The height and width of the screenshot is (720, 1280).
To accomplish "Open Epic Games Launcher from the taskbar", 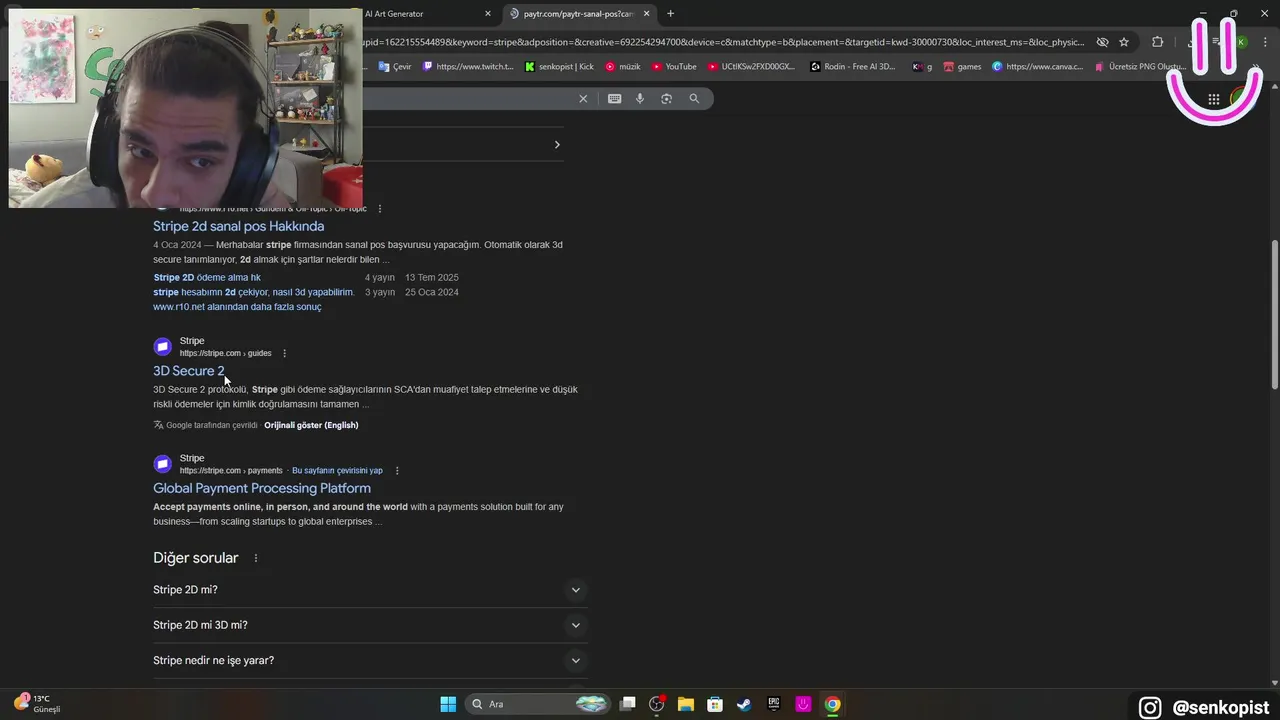I will click(x=773, y=704).
